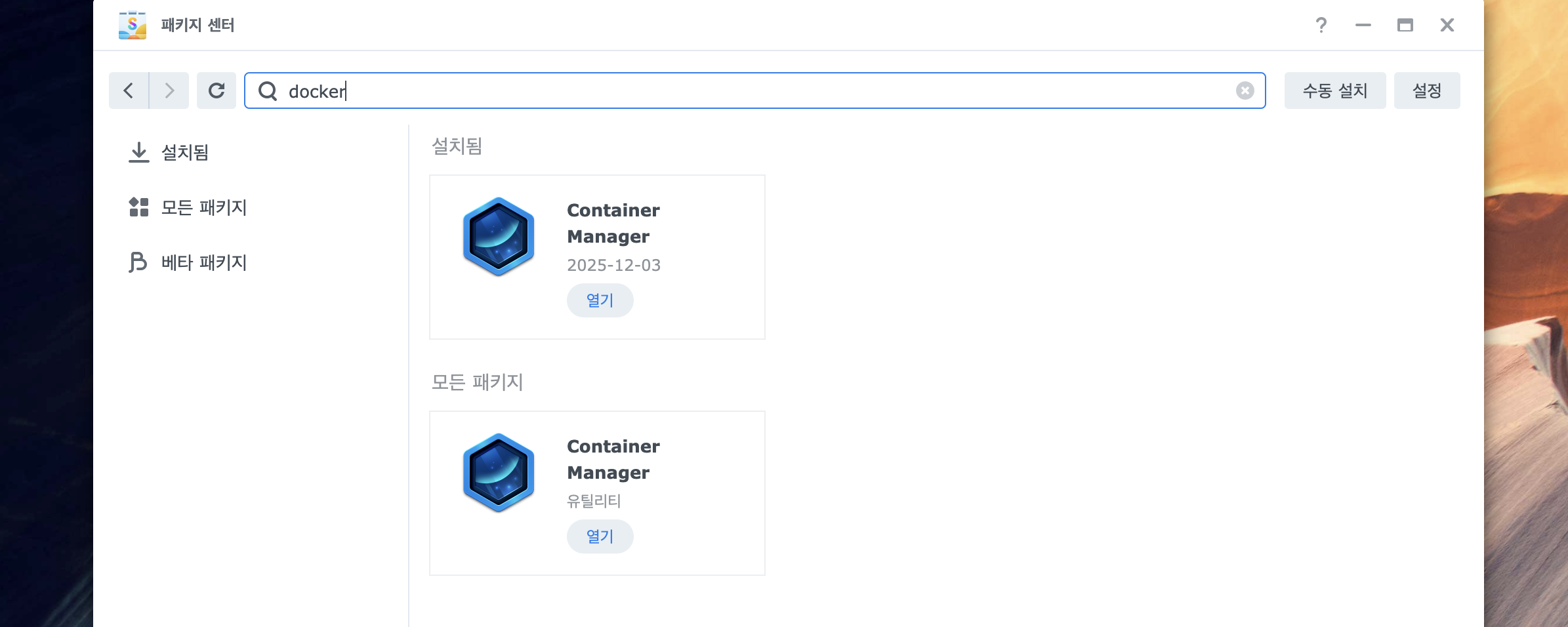Open the installed Container Manager via 열기
The height and width of the screenshot is (627, 1568).
pos(599,300)
